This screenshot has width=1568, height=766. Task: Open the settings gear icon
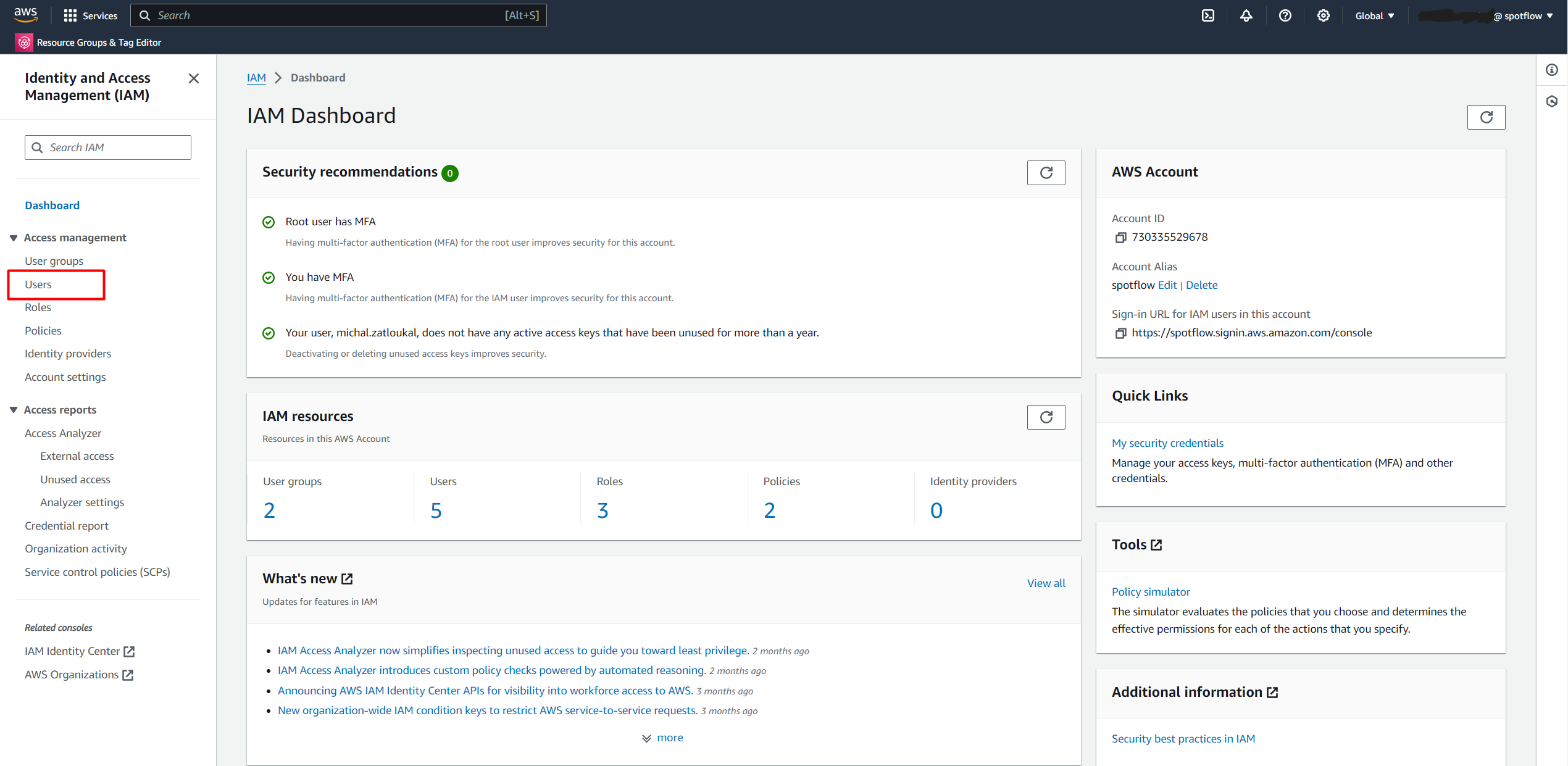(x=1324, y=15)
